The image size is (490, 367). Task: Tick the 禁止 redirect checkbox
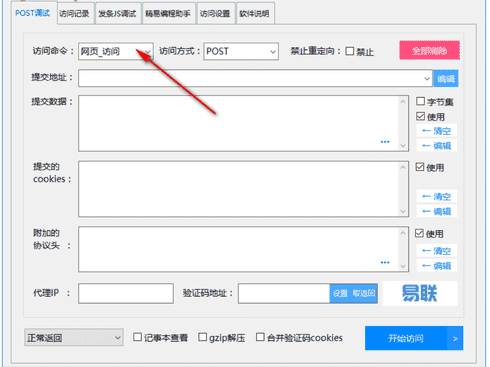pos(349,51)
